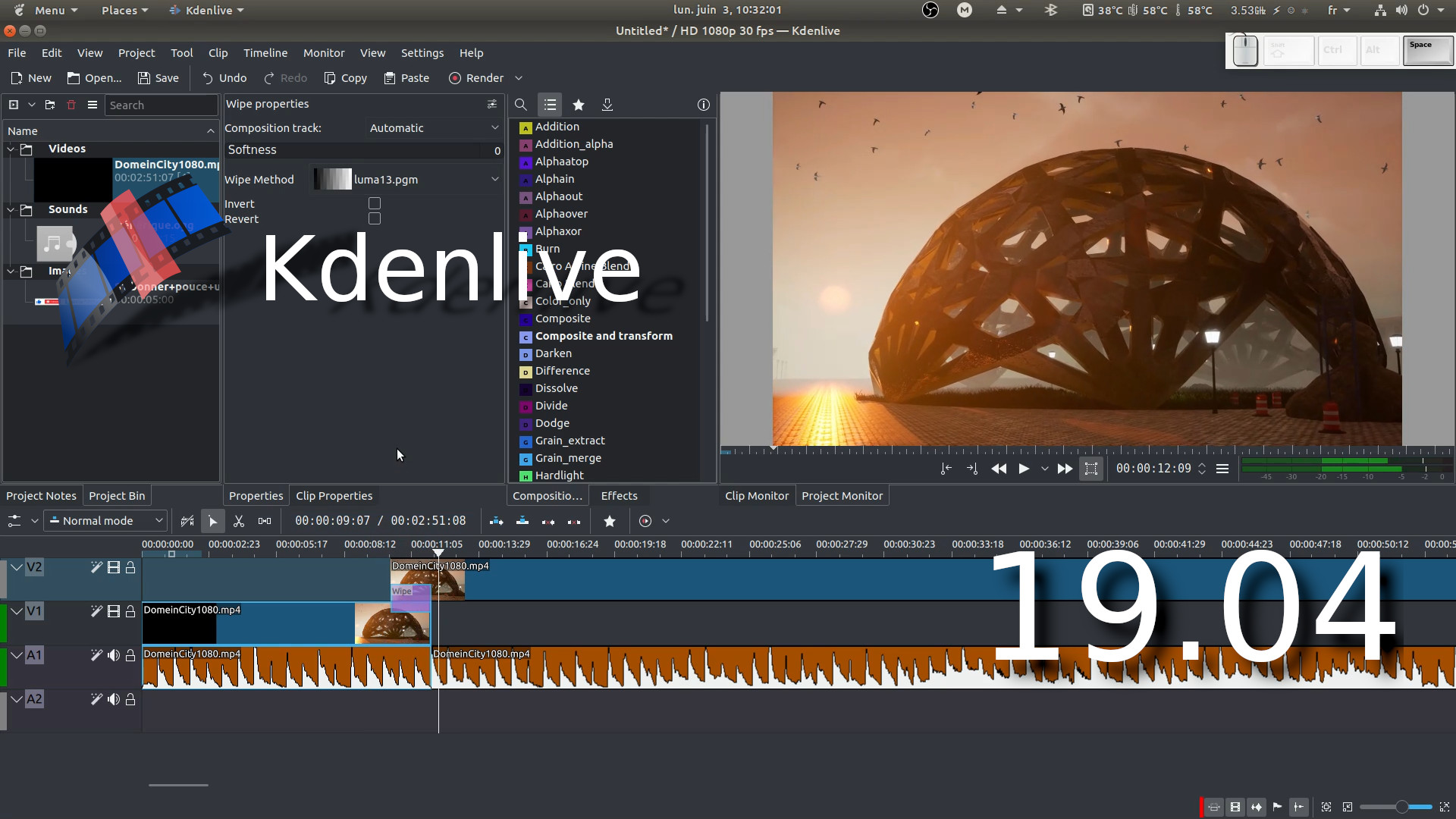Image resolution: width=1456 pixels, height=819 pixels.
Task: Open the Wipe Method luma13.pgm dropdown
Action: (406, 180)
